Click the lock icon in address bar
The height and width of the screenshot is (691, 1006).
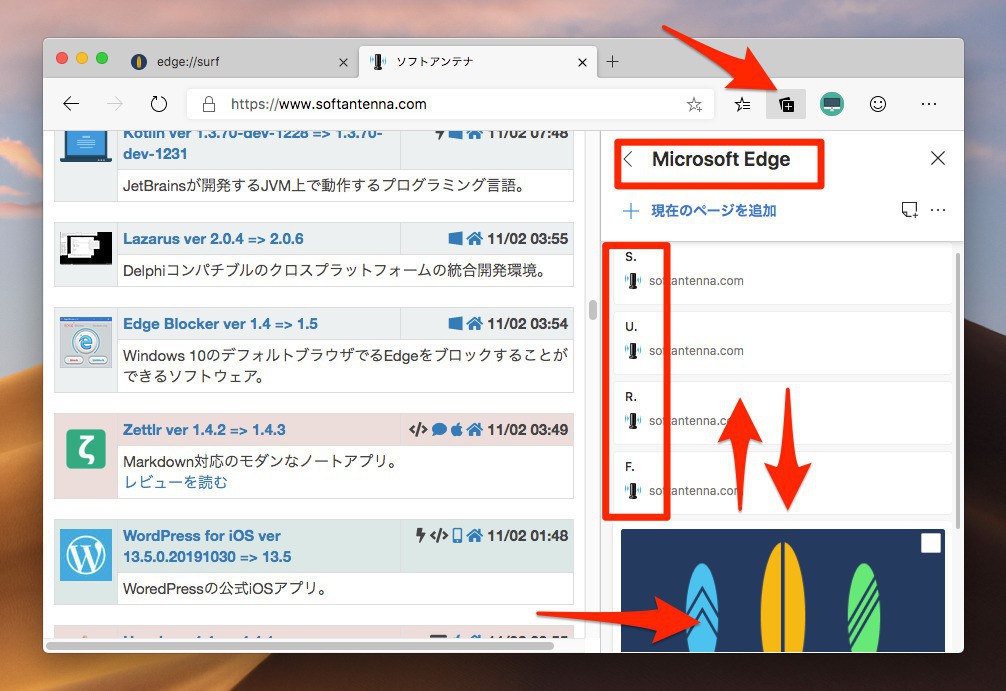coord(209,104)
